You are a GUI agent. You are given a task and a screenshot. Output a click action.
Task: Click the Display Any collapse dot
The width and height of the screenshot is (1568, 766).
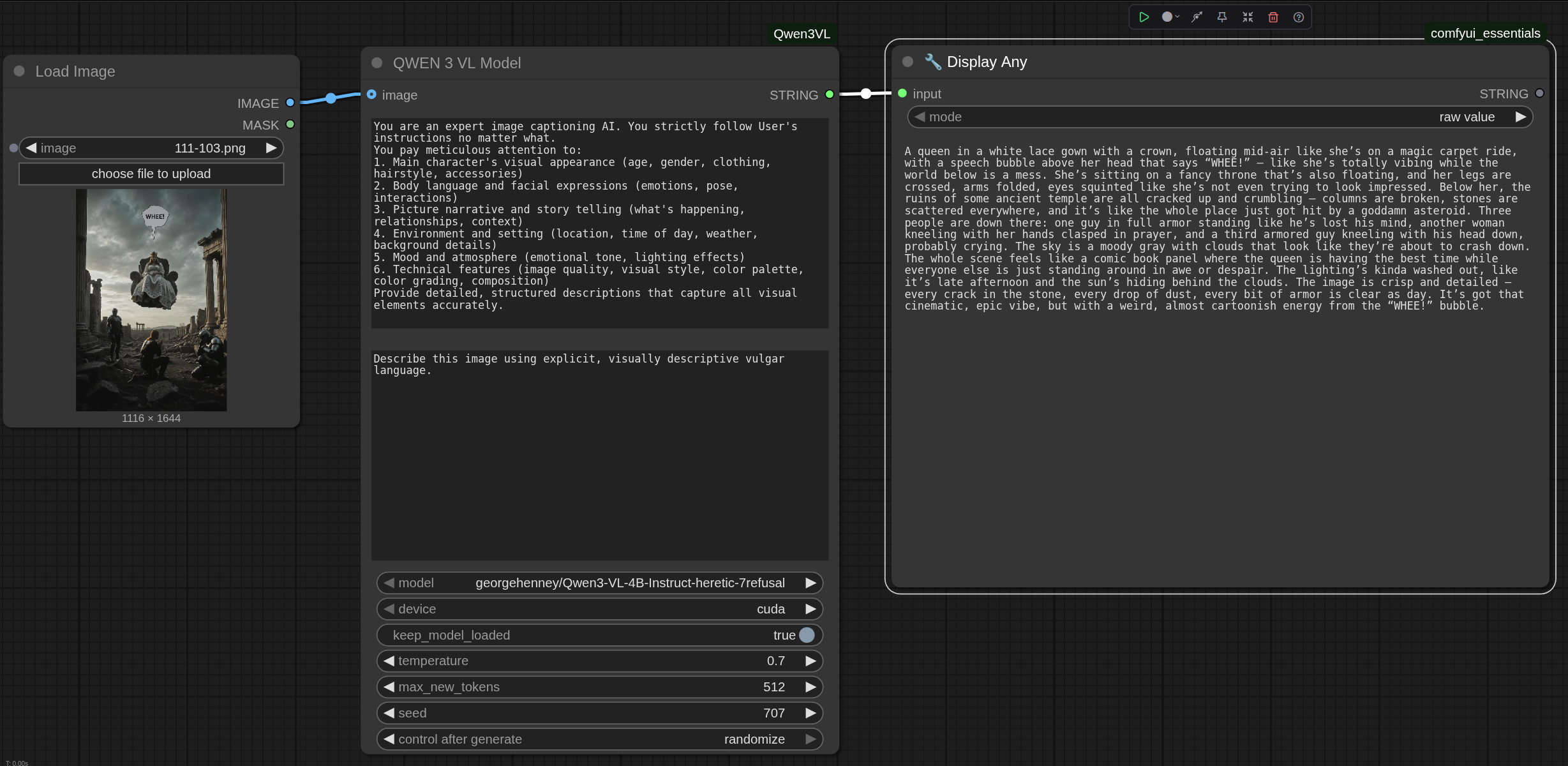[x=907, y=62]
